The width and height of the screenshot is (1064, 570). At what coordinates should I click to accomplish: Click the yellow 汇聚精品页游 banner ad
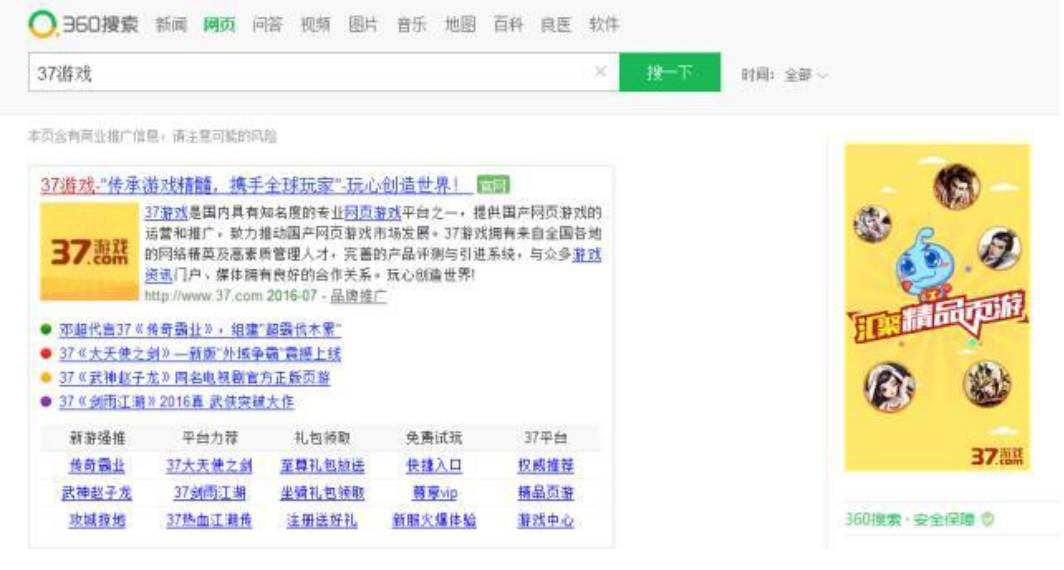[937, 307]
